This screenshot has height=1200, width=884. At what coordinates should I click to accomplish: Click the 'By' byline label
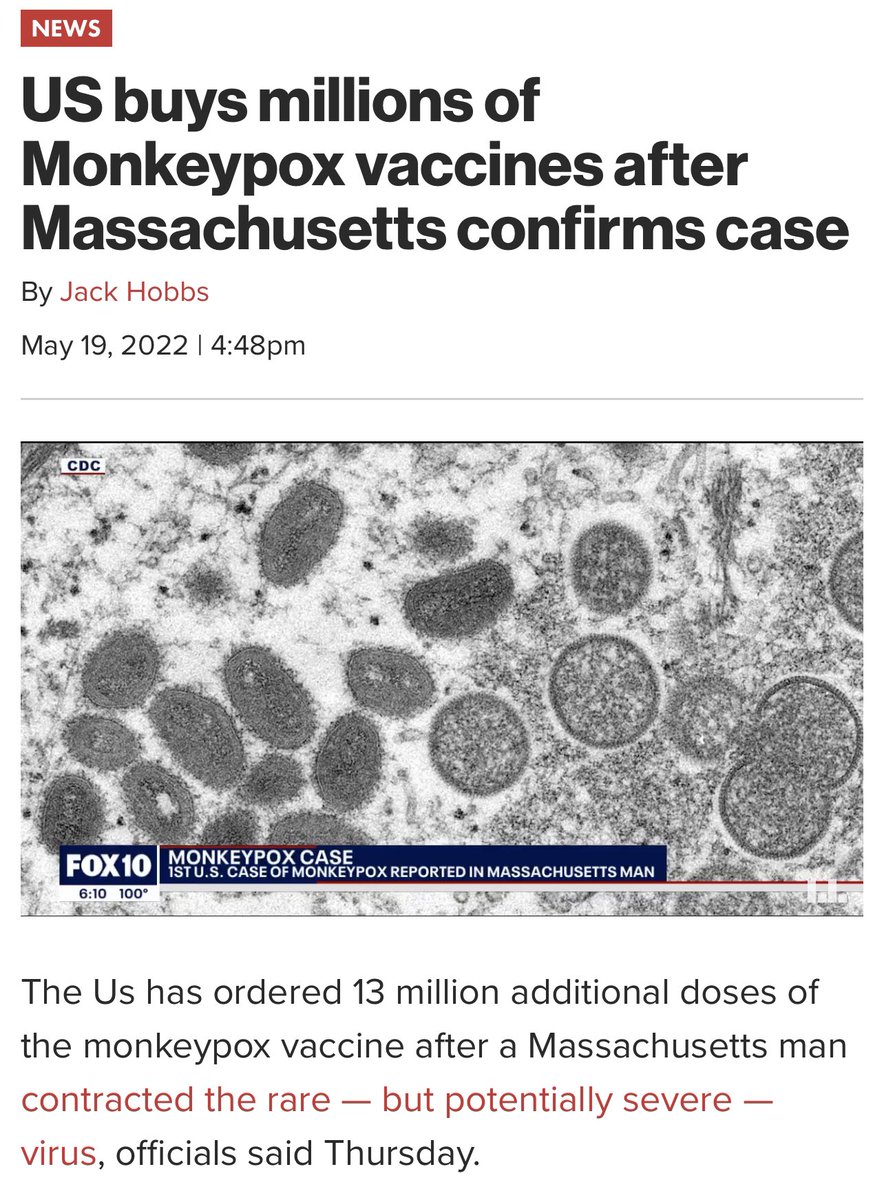[x=36, y=293]
